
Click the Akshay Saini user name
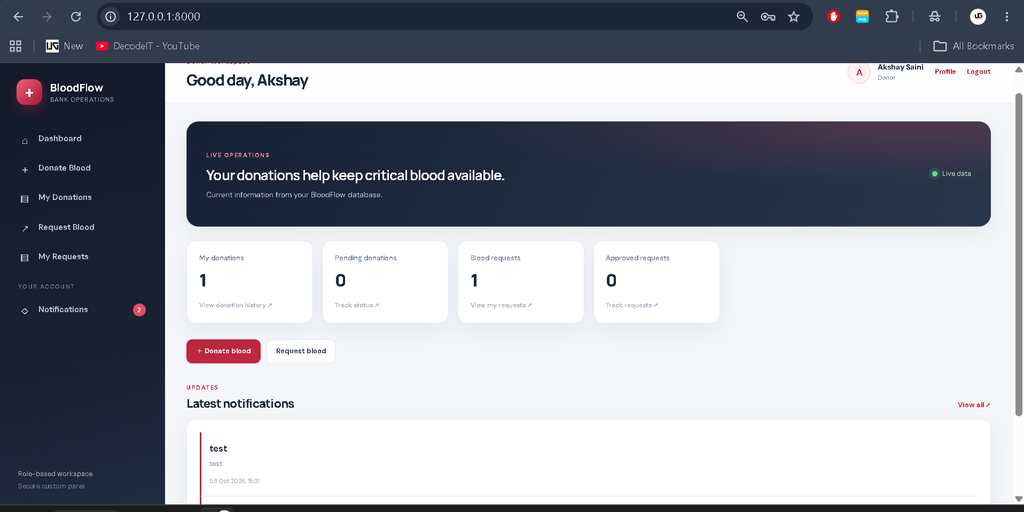900,67
